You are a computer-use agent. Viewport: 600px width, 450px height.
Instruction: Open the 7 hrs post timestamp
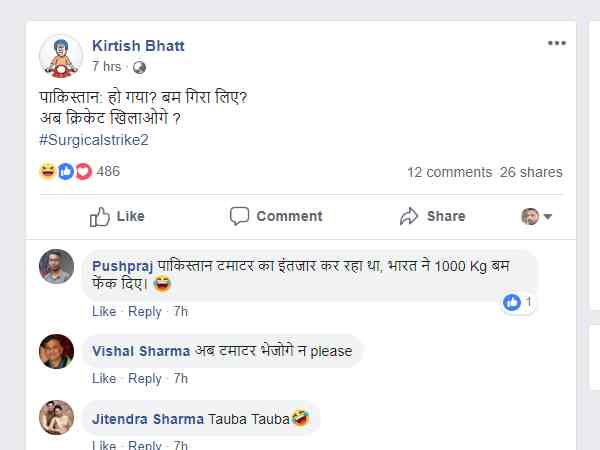(106, 67)
